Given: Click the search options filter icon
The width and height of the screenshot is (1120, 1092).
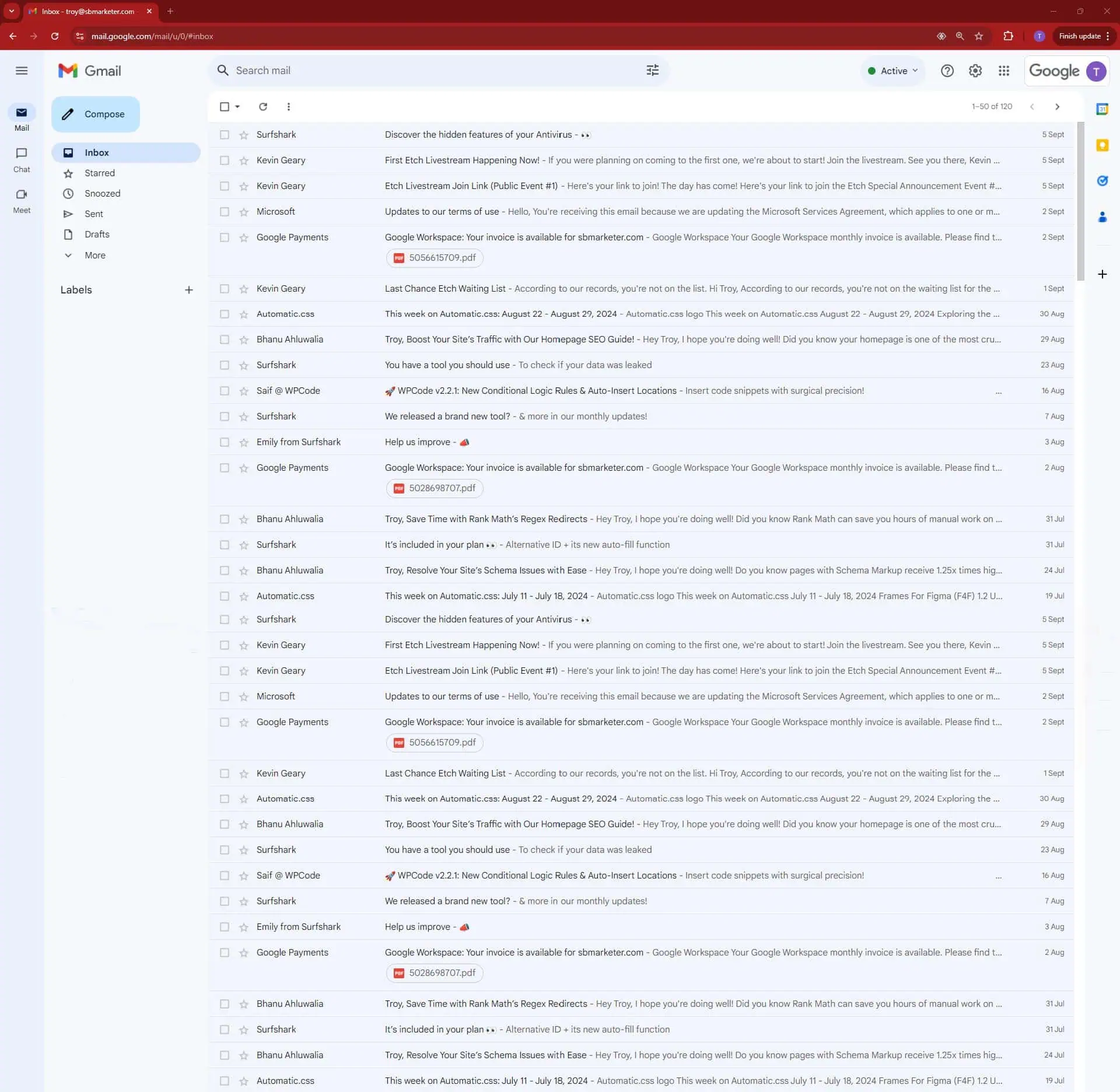Looking at the screenshot, I should 652,71.
